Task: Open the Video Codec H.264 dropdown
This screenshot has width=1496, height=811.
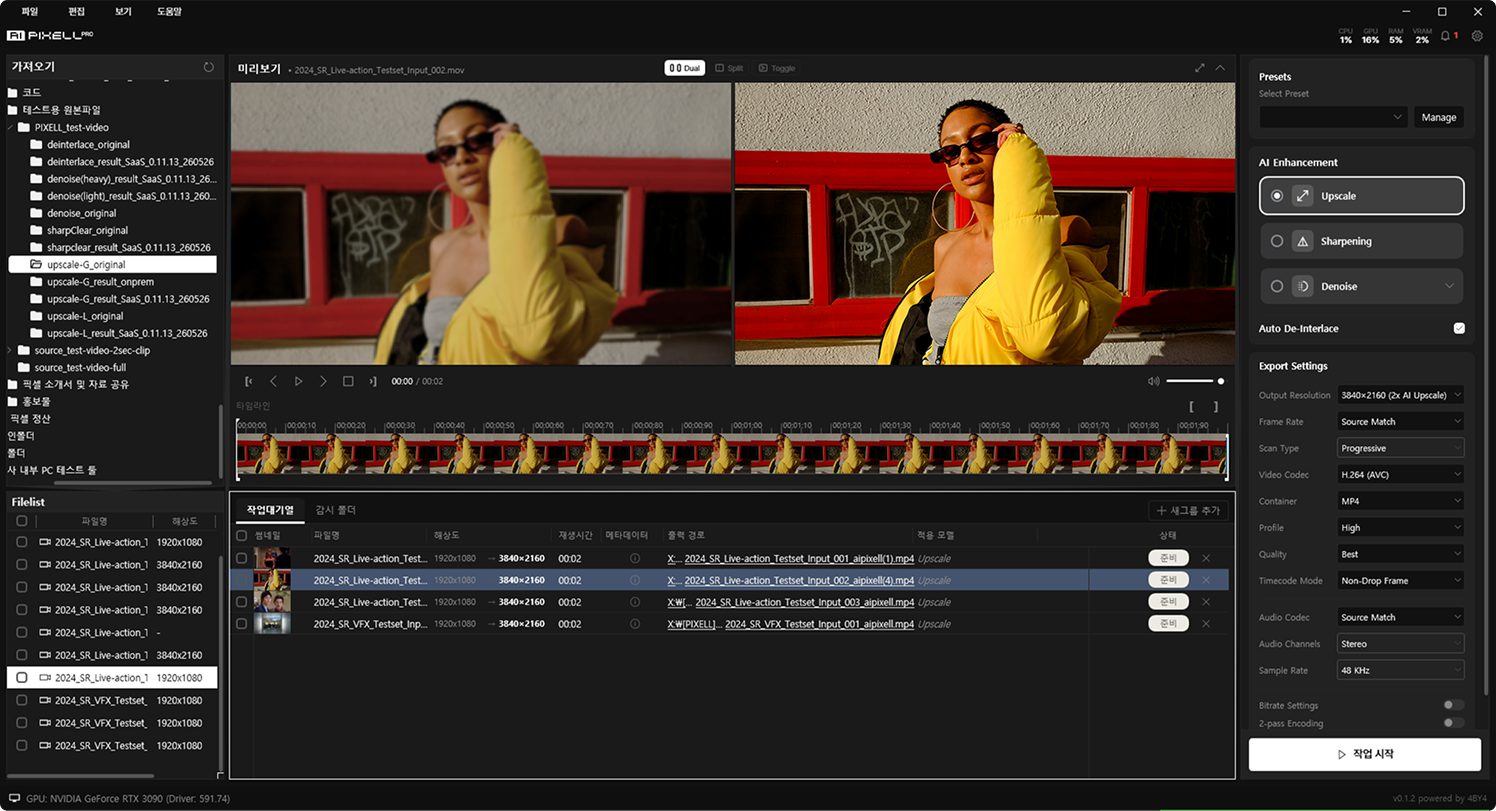Action: pos(1400,474)
